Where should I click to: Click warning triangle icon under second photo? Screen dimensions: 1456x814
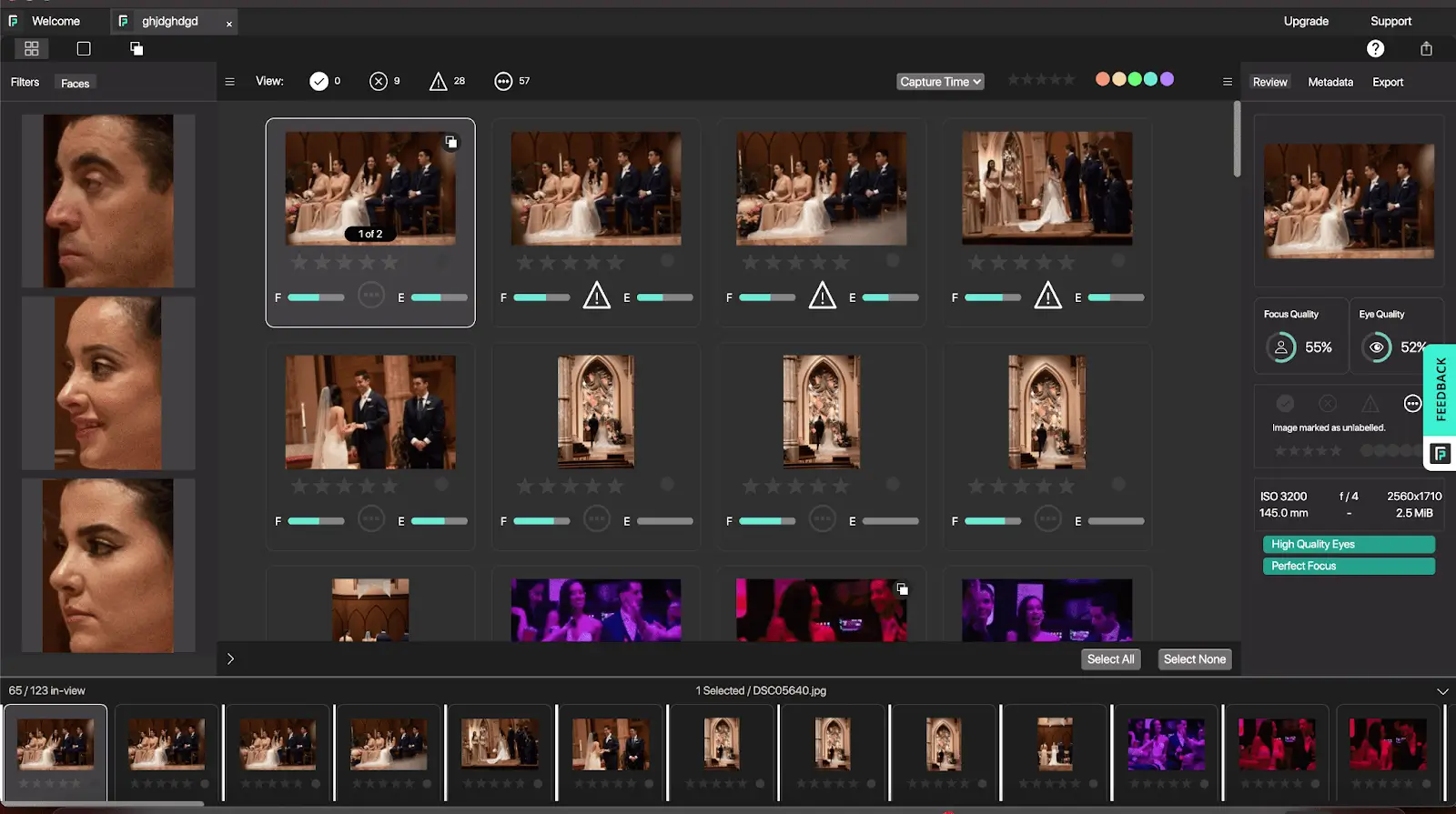(x=596, y=296)
